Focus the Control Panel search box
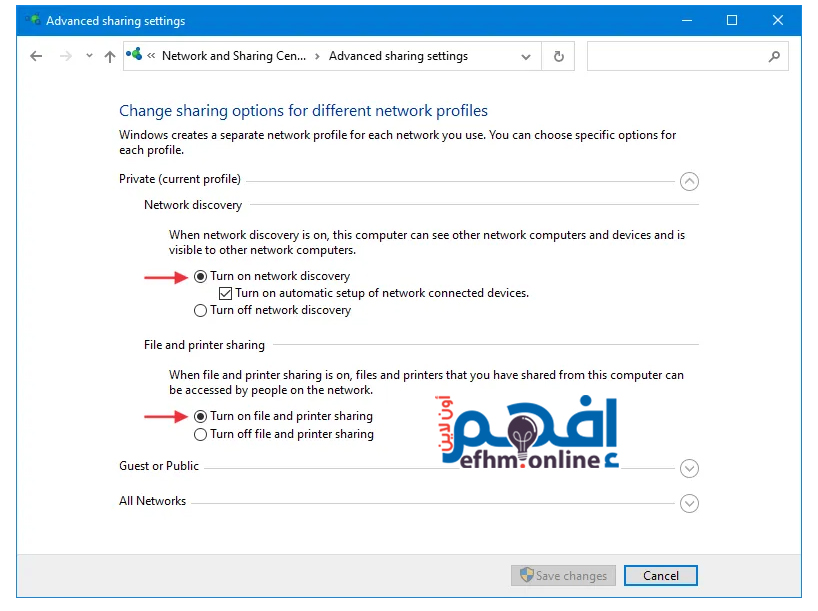This screenshot has height=611, width=818. coord(688,56)
